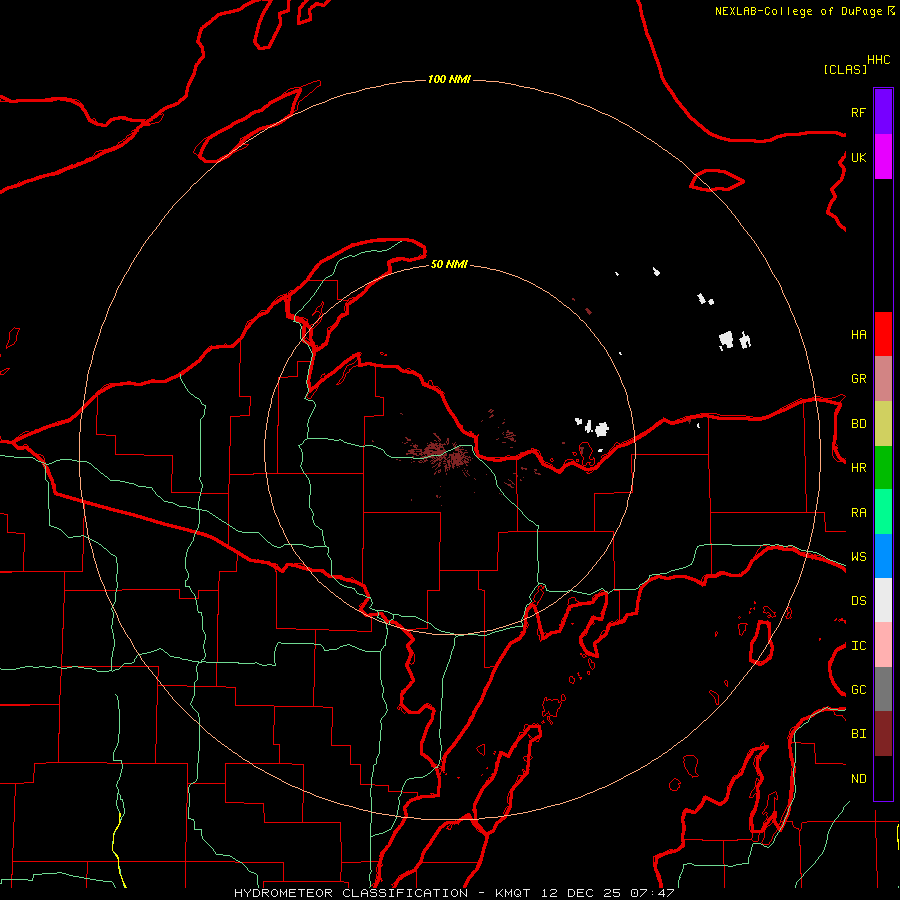Click the DS legend label
Screen dimensions: 900x900
coord(858,601)
